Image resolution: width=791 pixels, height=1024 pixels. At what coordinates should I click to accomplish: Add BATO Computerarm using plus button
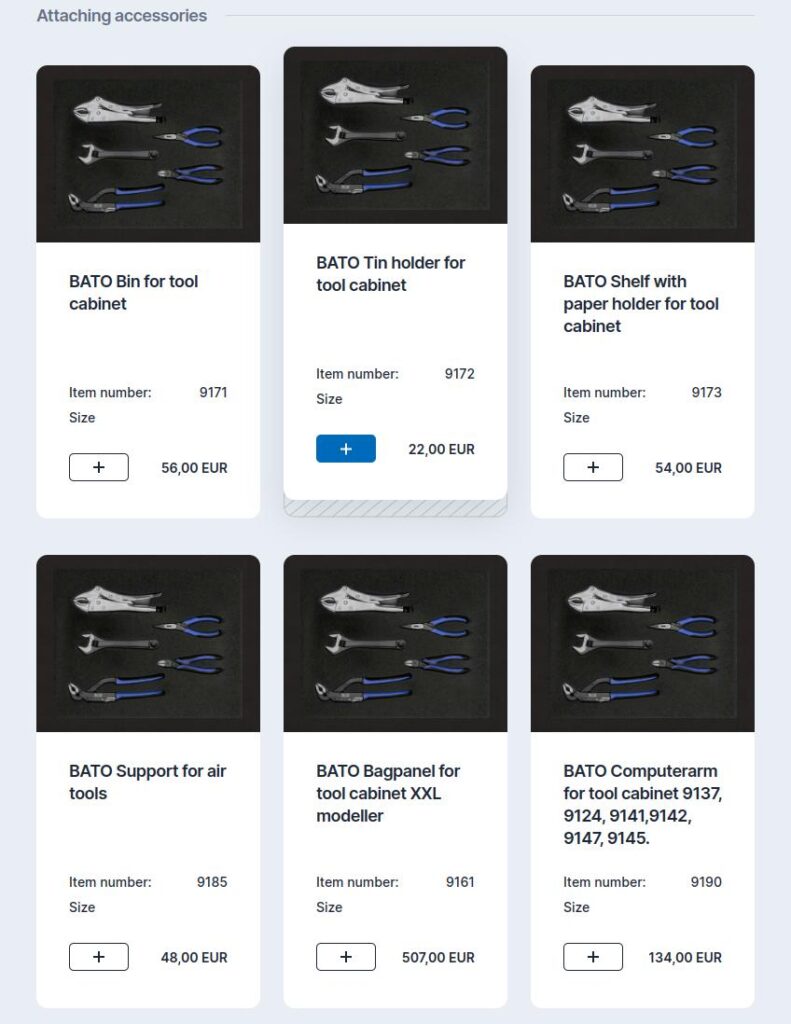coord(593,957)
